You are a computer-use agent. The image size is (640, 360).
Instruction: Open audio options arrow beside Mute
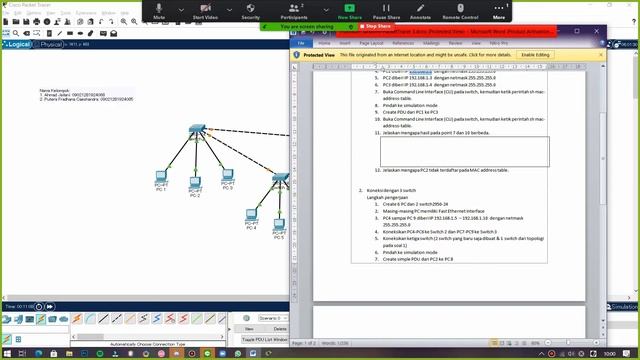point(181,9)
